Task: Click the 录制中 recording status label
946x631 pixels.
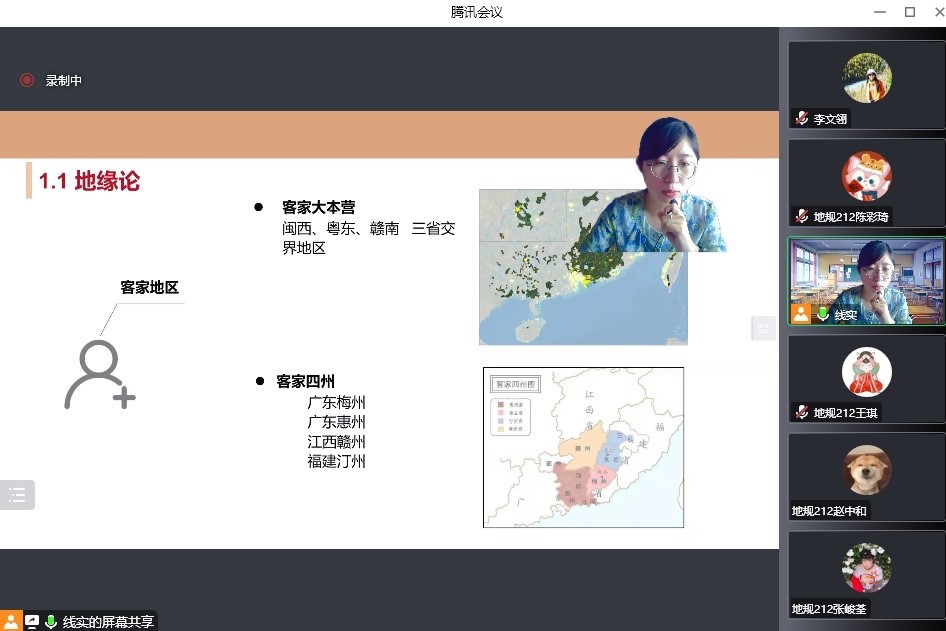Action: [64, 81]
